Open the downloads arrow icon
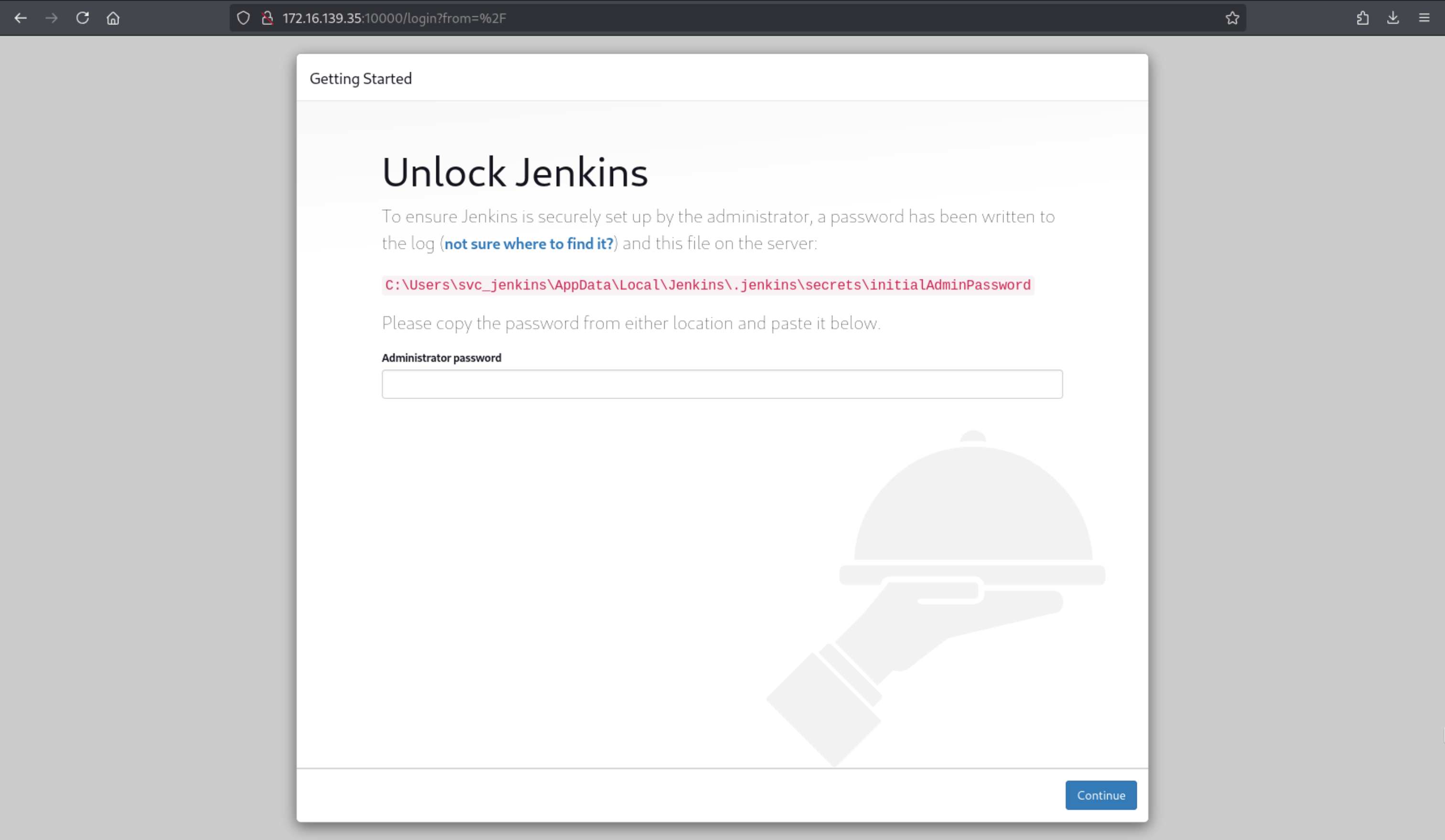The width and height of the screenshot is (1445, 840). [x=1393, y=18]
